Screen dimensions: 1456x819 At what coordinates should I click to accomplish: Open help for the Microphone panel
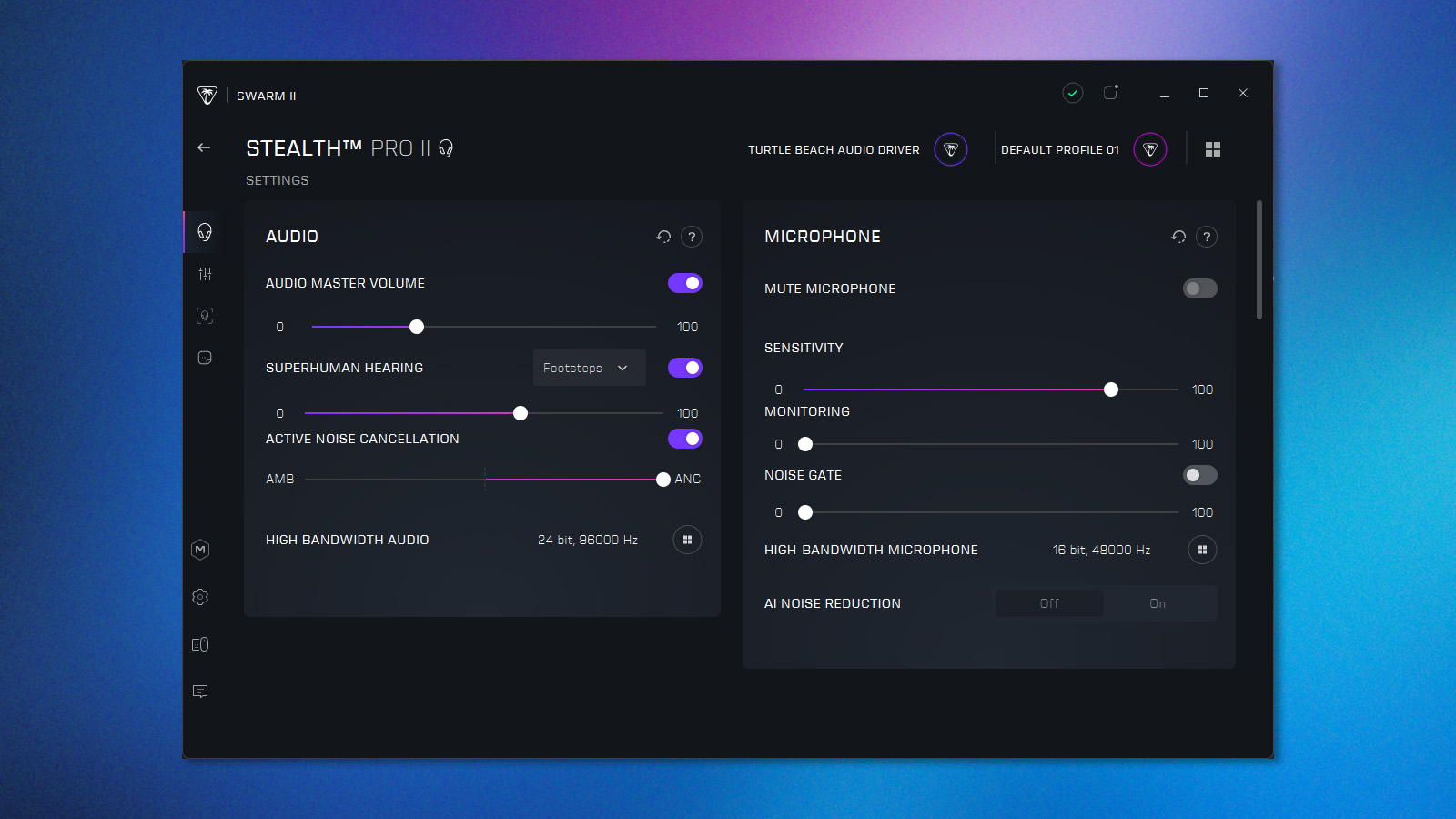tap(1207, 237)
